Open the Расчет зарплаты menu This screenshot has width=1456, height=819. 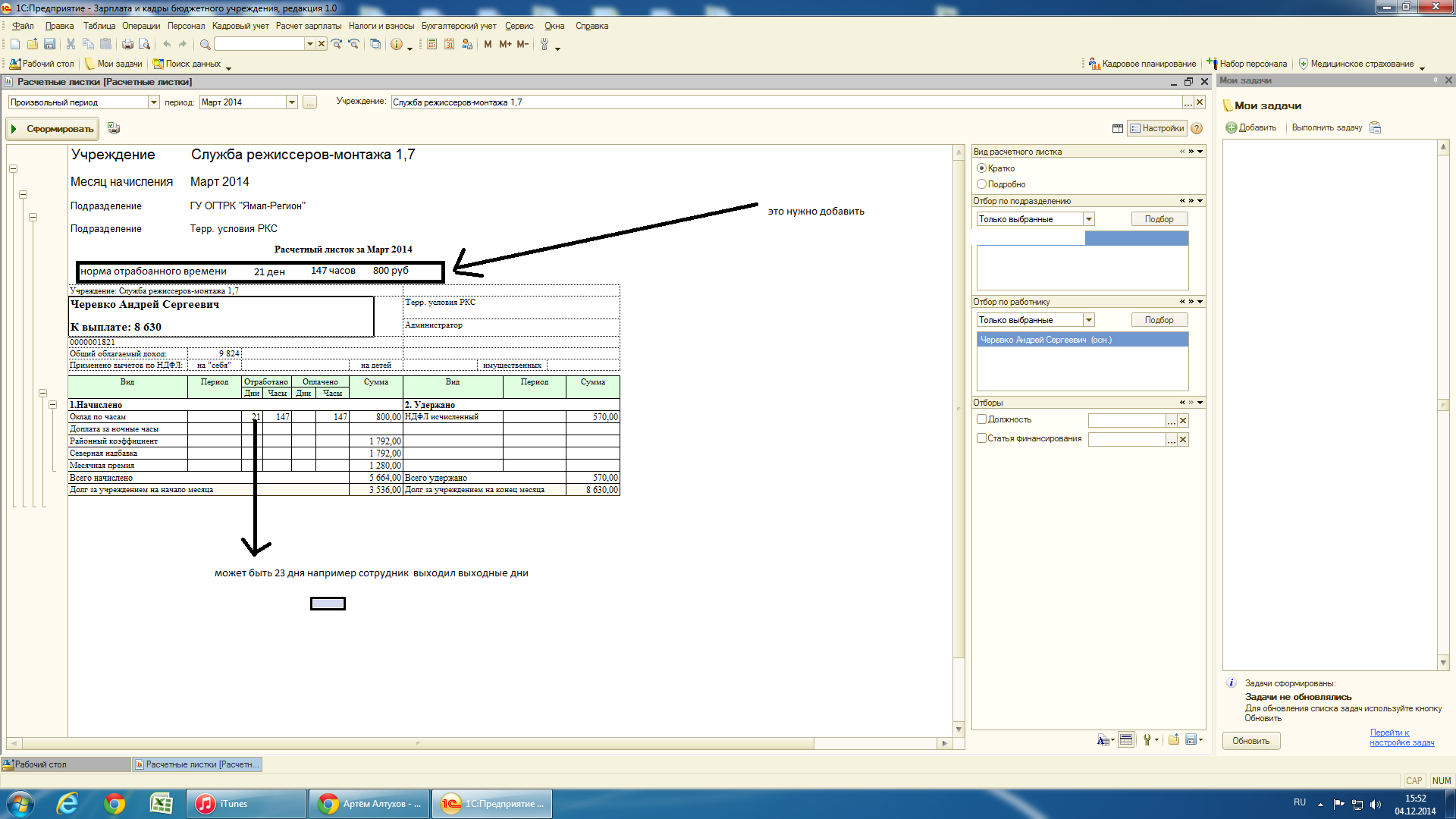click(308, 26)
